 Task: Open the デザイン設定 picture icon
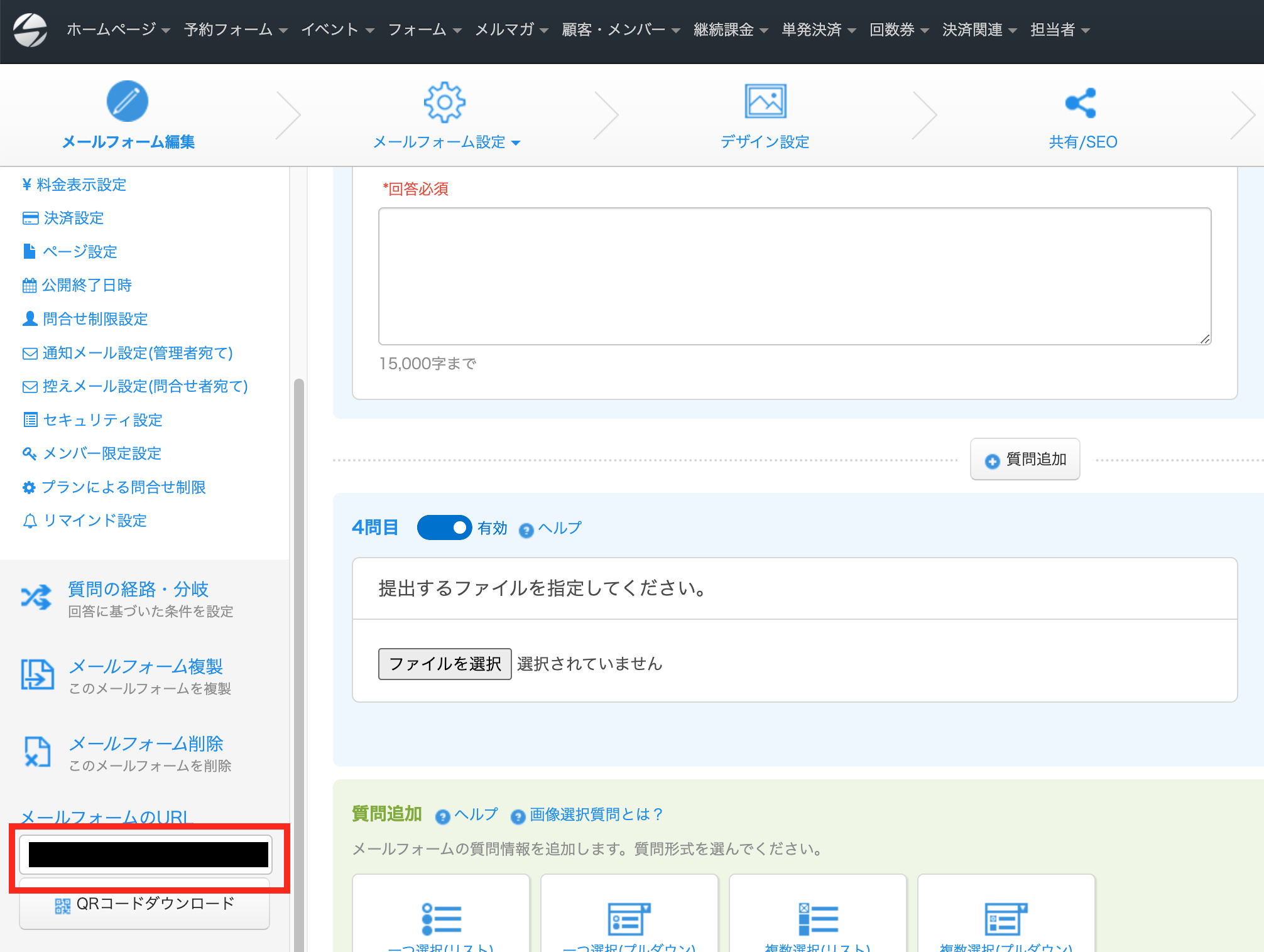point(765,101)
